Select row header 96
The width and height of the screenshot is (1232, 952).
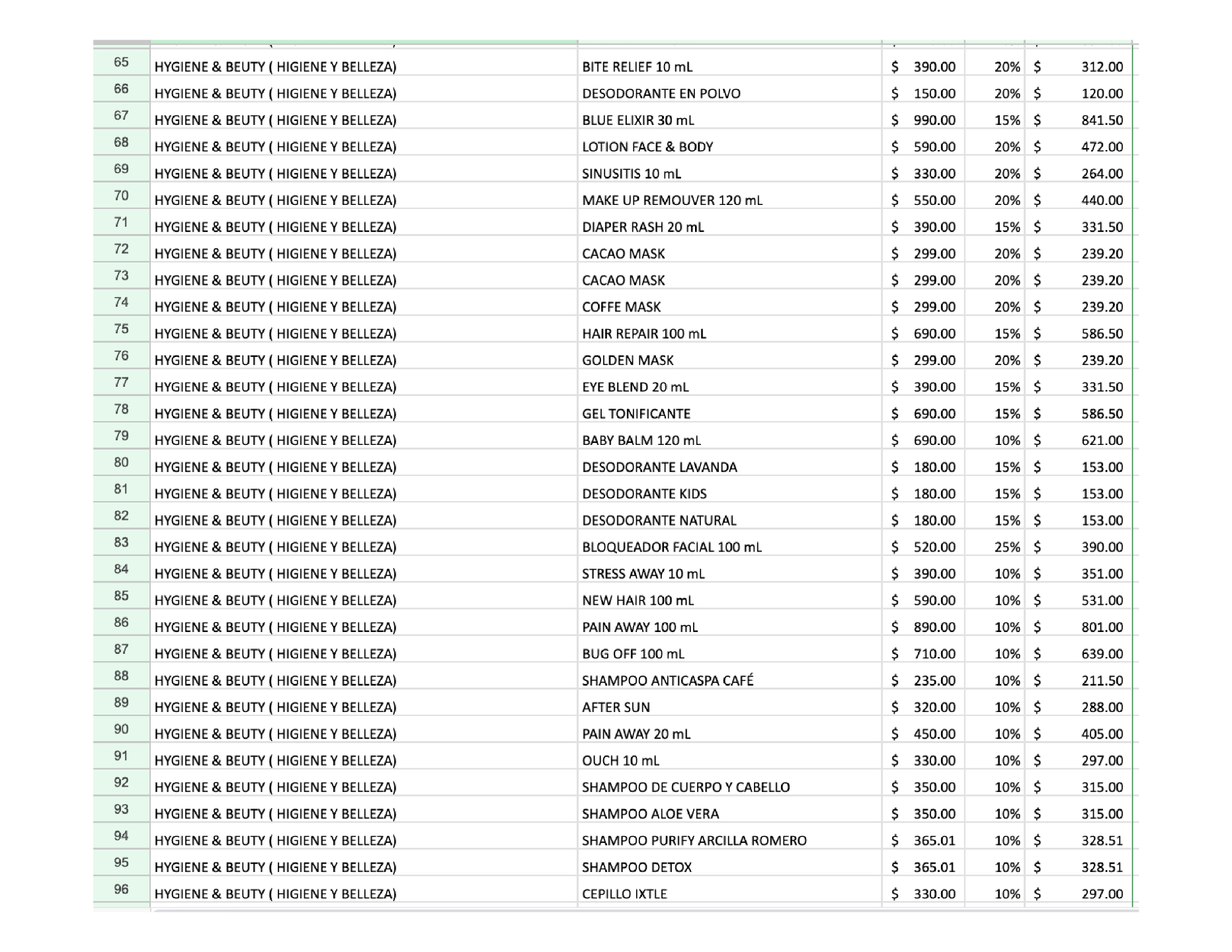tap(122, 889)
